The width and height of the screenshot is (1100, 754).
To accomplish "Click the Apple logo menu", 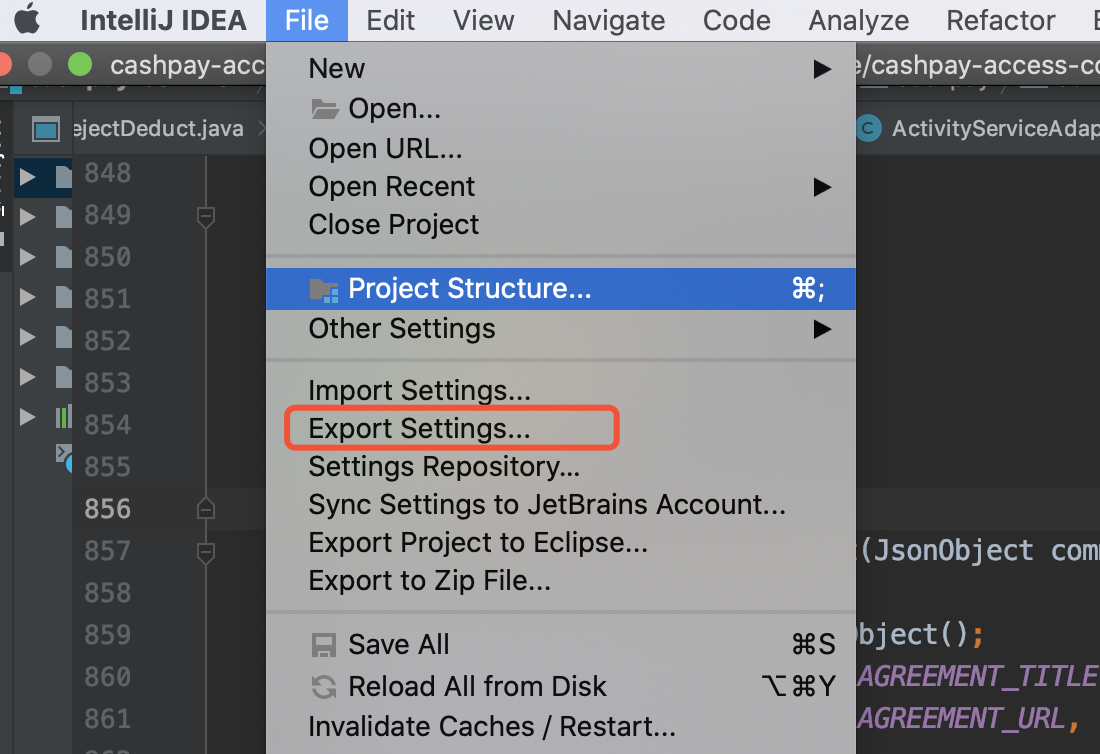I will pos(27,19).
